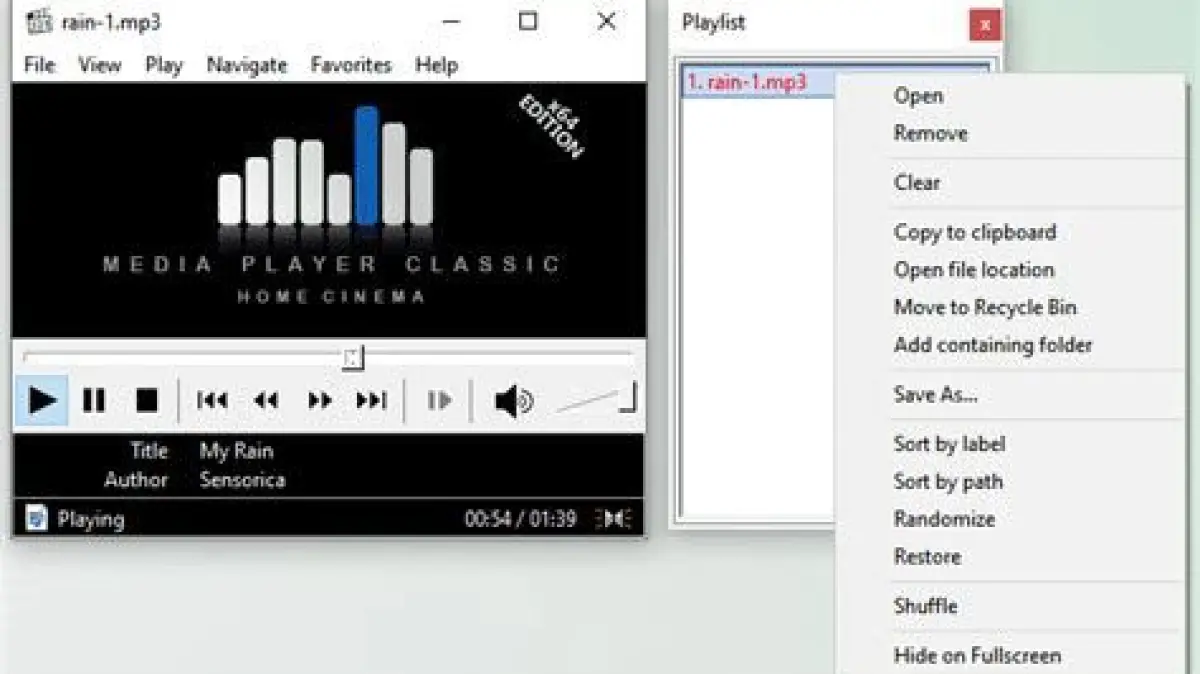Toggle Hide on Fullscreen option
The height and width of the screenshot is (674, 1200).
976,656
